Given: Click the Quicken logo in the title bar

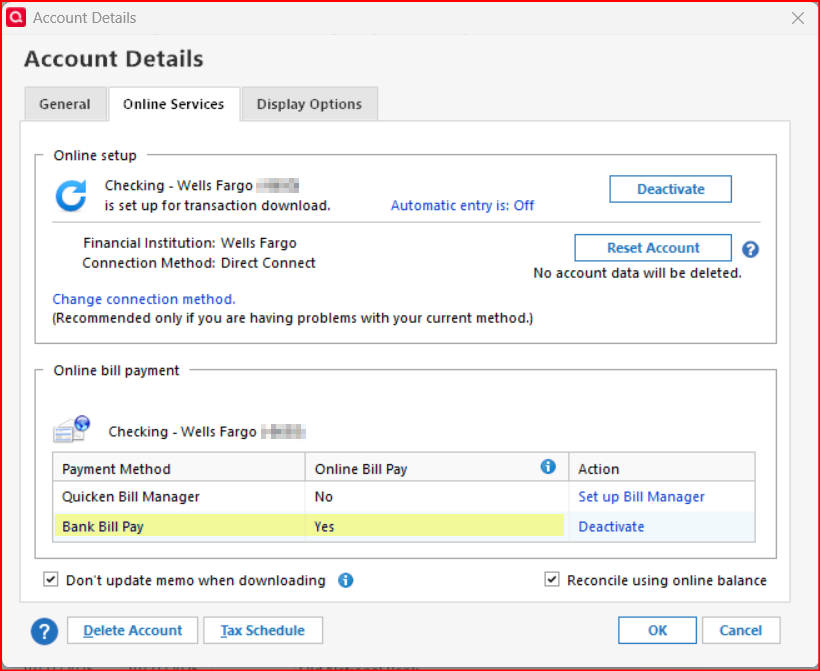Looking at the screenshot, I should tap(16, 17).
